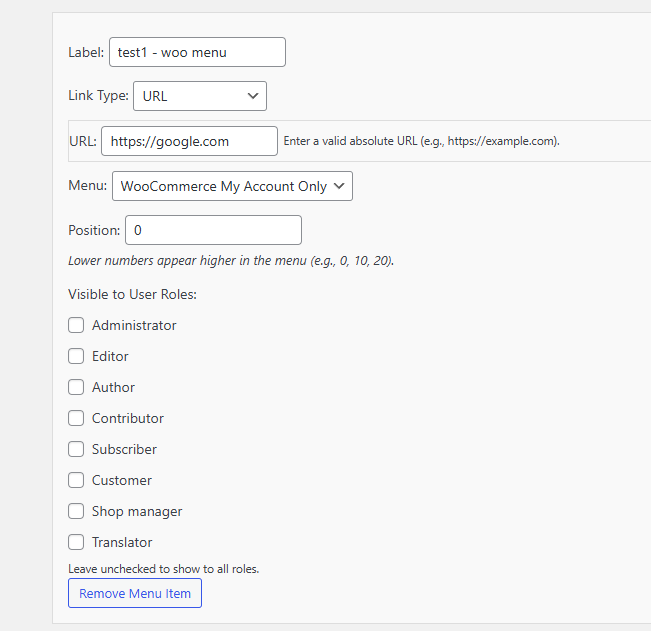Click the Administrator label text
This screenshot has height=631, width=651.
[x=134, y=325]
